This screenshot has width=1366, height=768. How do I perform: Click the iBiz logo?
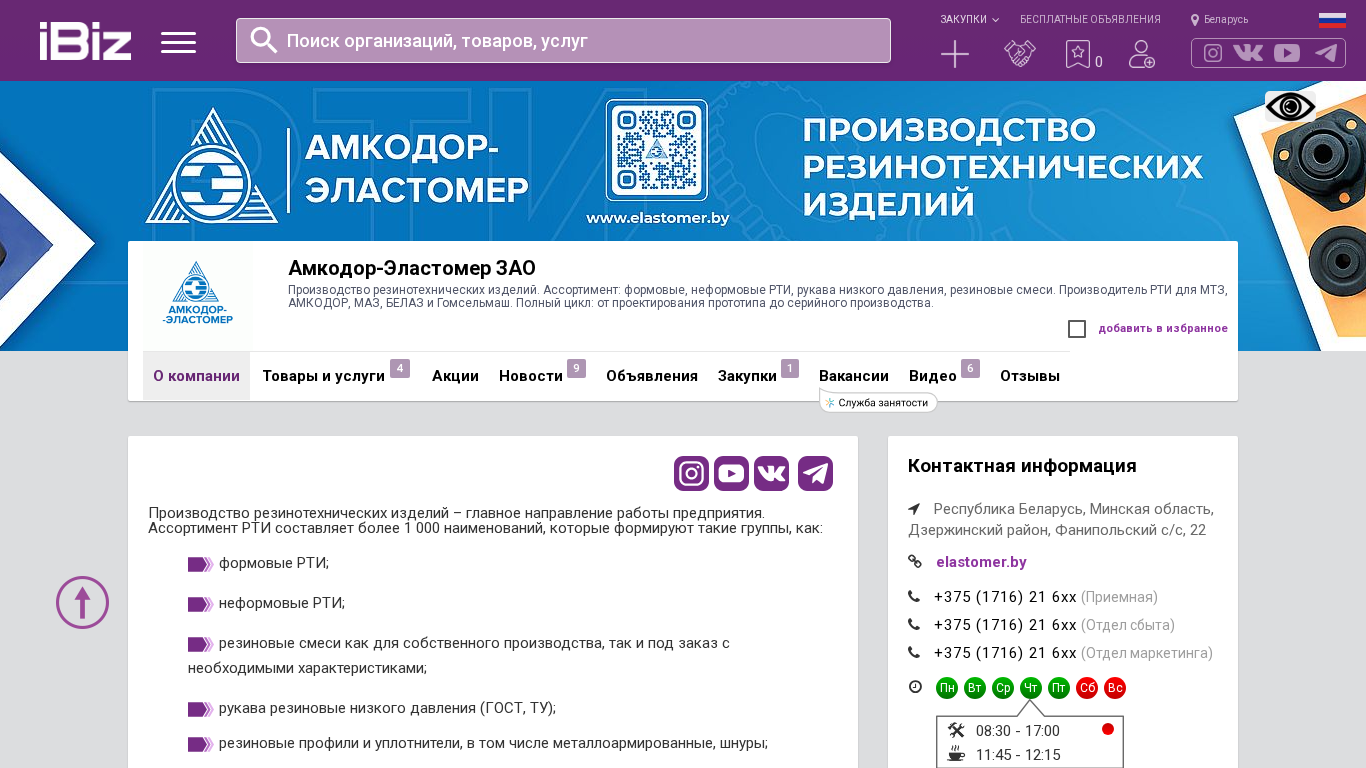click(85, 41)
